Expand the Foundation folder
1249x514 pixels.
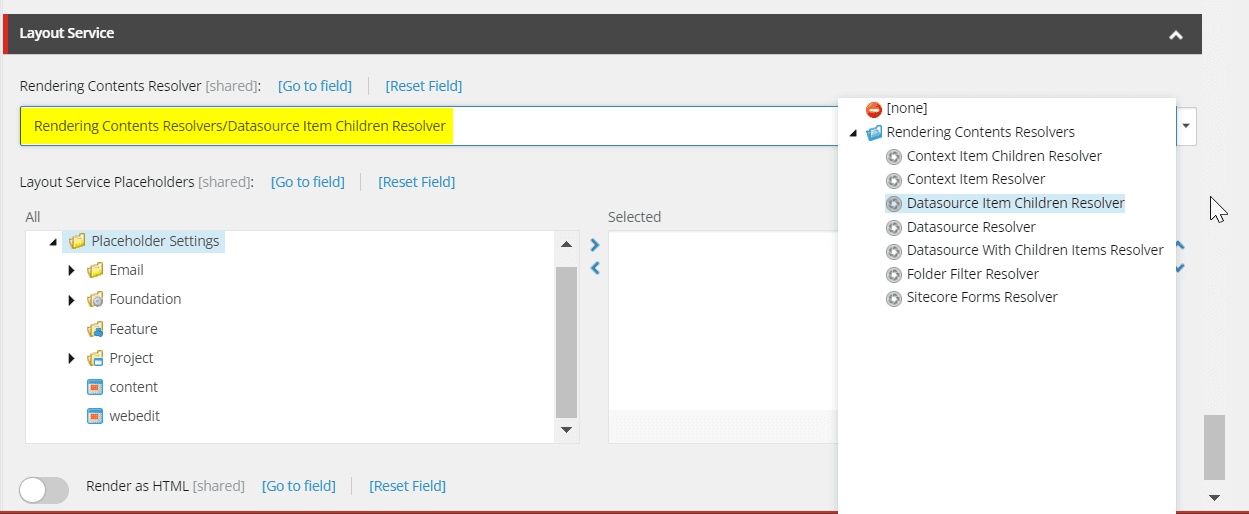point(71,300)
